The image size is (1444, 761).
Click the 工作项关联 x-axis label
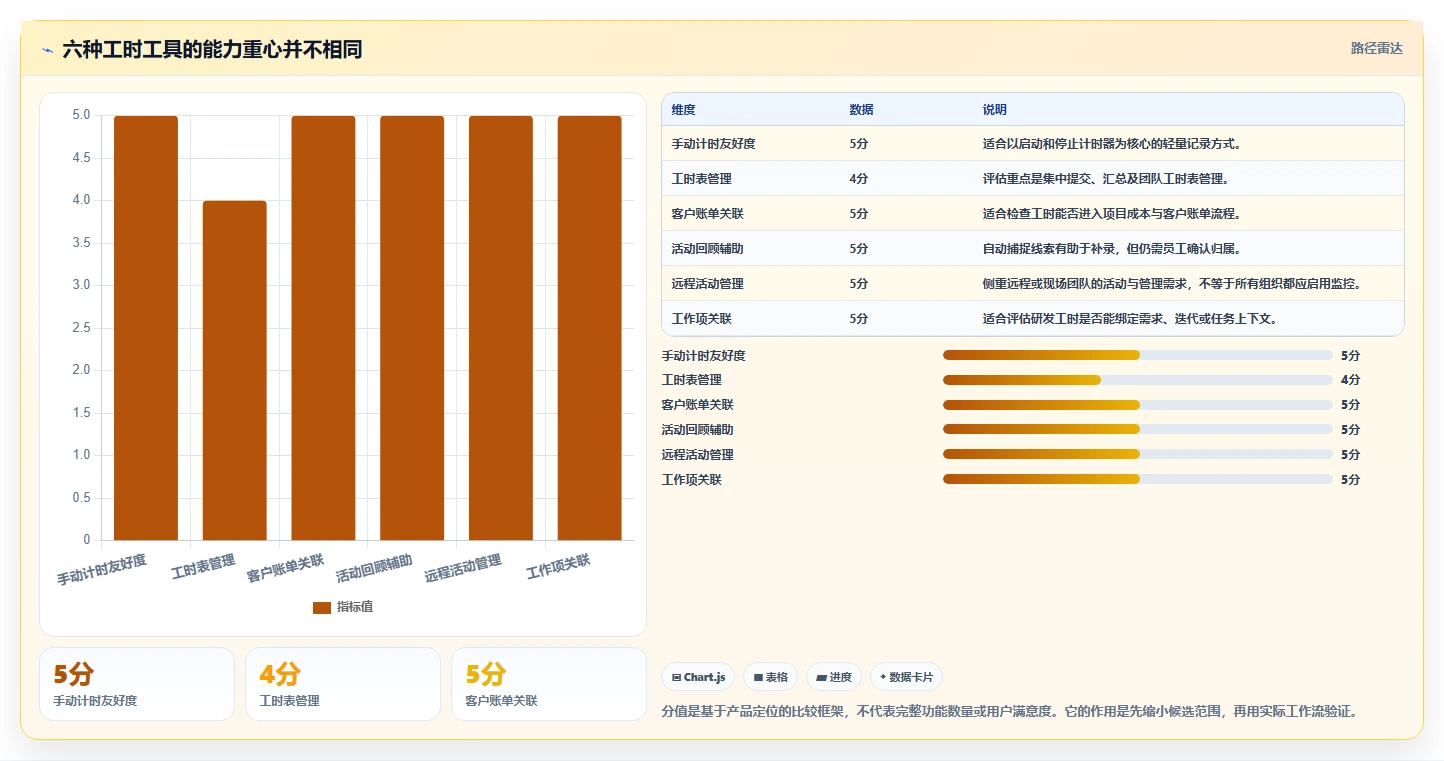pyautogui.click(x=558, y=567)
